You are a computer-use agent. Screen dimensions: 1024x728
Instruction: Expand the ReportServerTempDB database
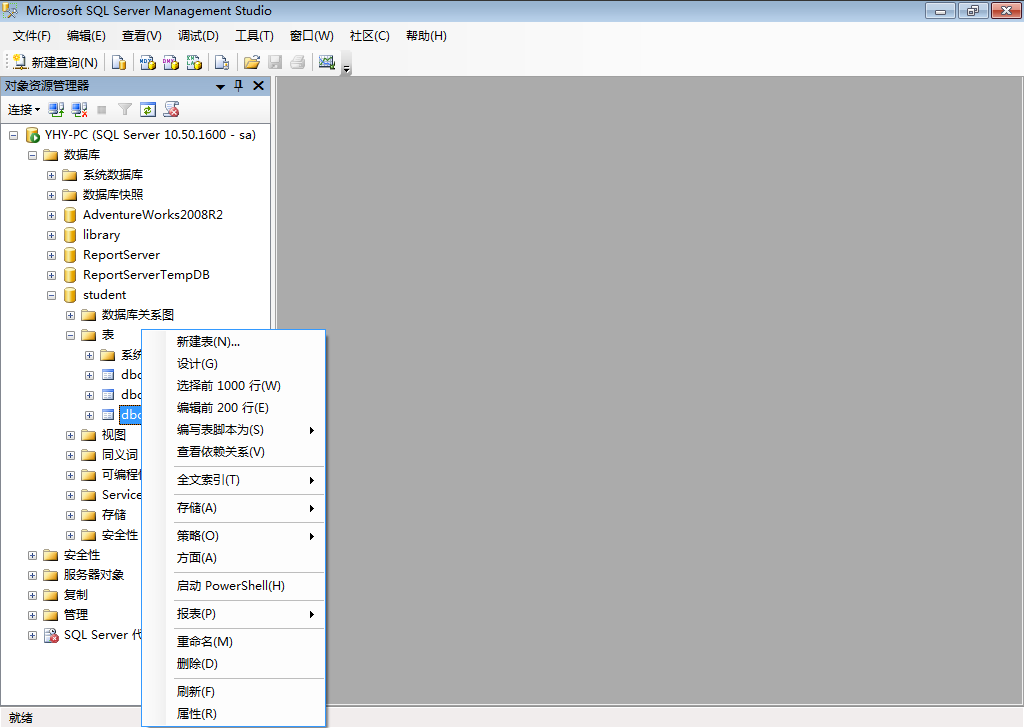pyautogui.click(x=52, y=276)
